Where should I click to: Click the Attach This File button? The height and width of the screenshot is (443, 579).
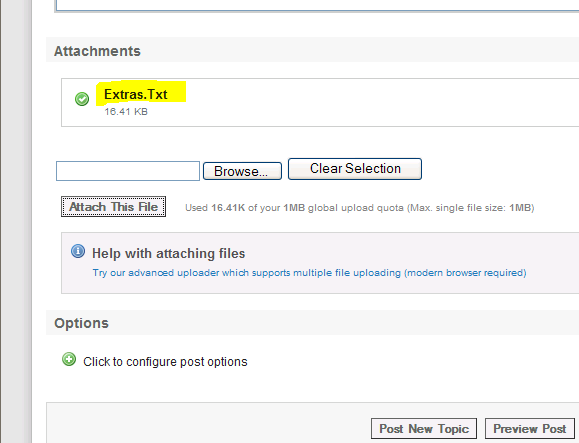point(113,207)
